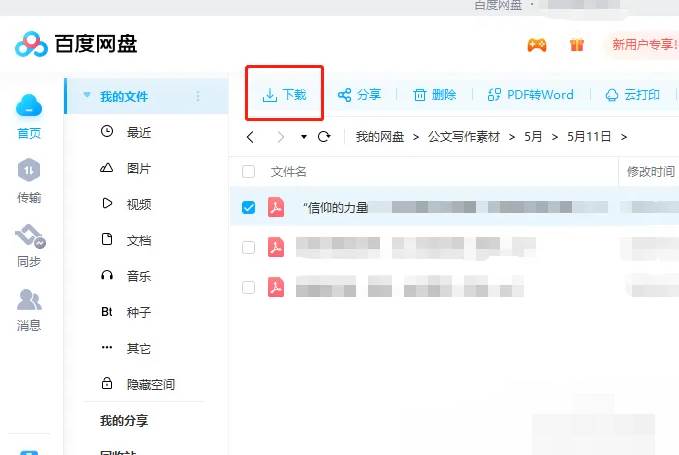Open the 我的文件 more options dots
This screenshot has width=679, height=455.
198,96
